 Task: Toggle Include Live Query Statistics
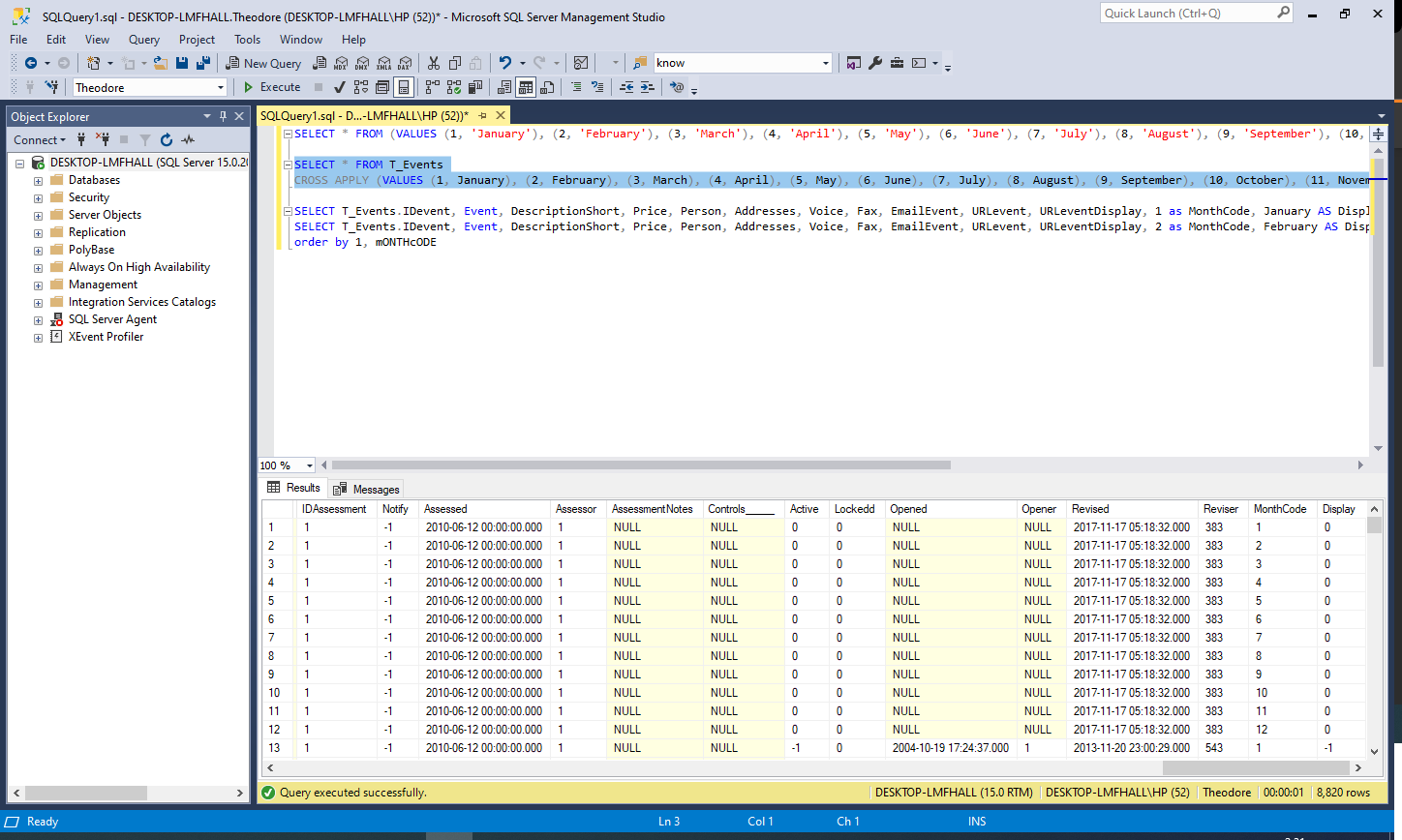(453, 87)
